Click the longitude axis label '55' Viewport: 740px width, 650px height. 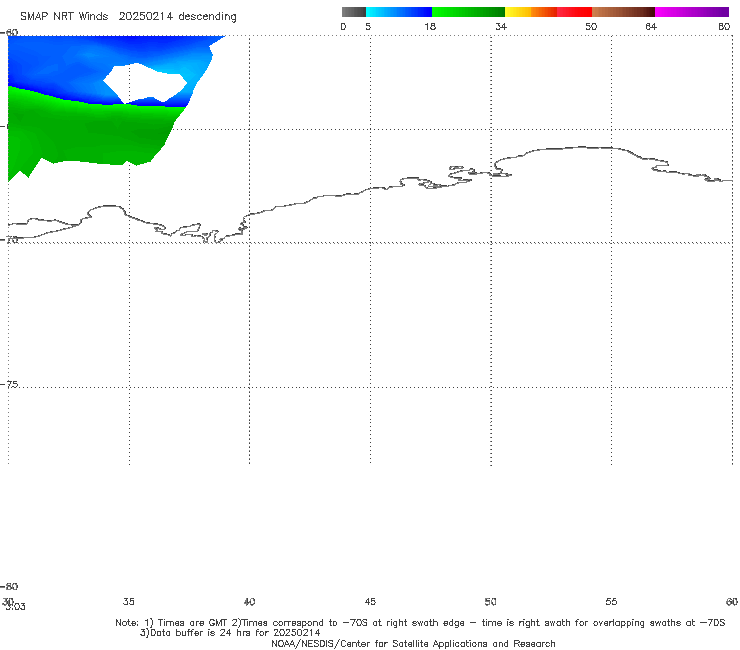click(611, 601)
